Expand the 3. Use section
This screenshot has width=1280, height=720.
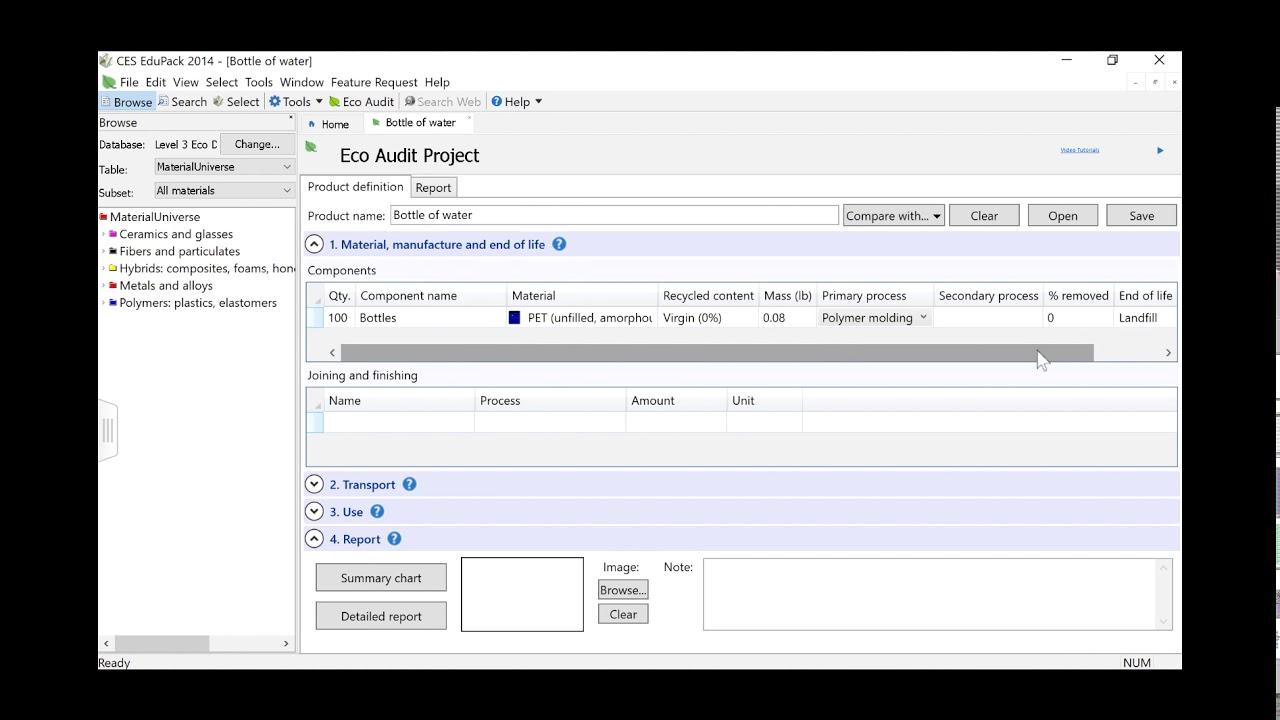coord(314,511)
